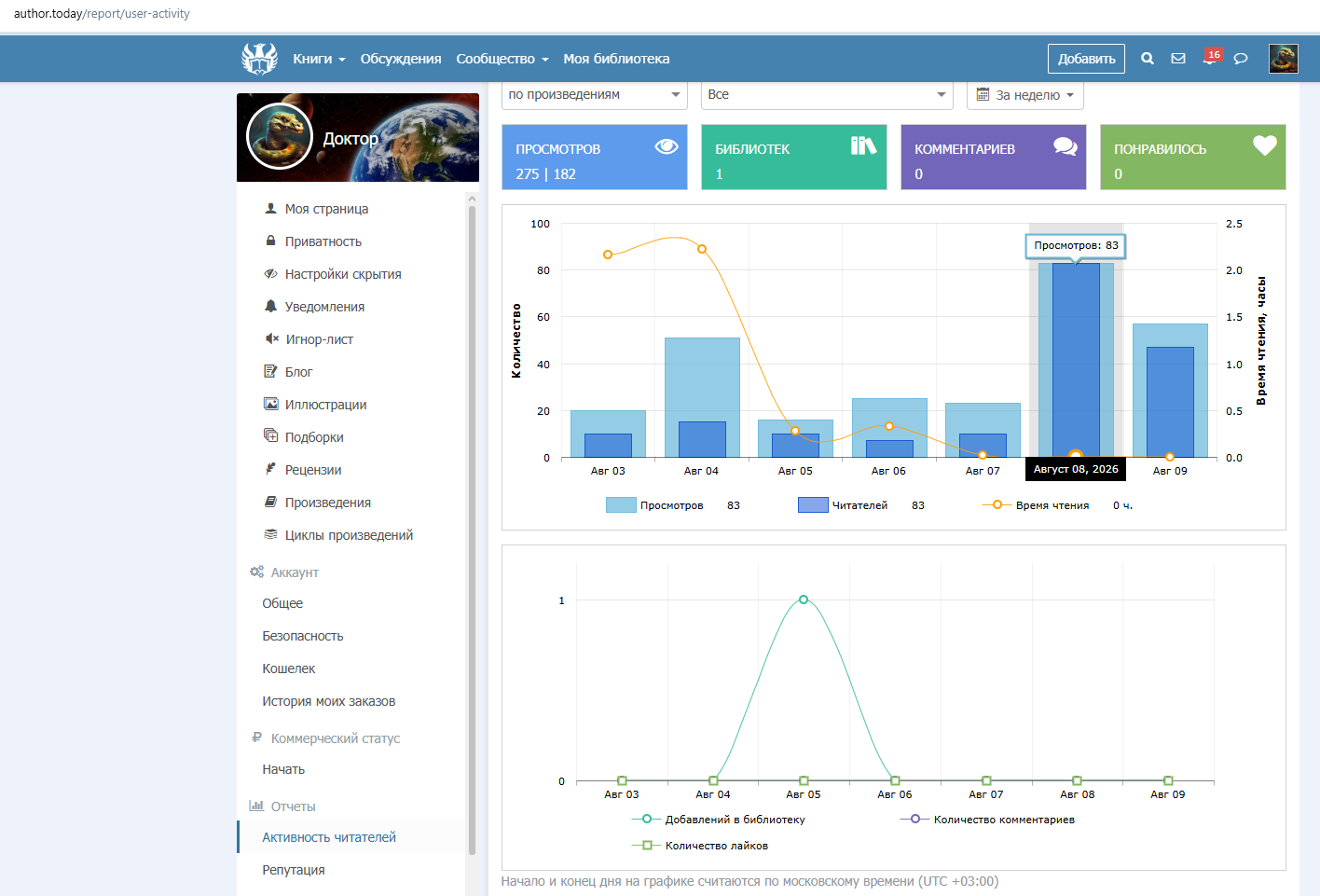Click the heart icon on Понравилось card
Image resolution: width=1320 pixels, height=896 pixels.
(x=1265, y=145)
